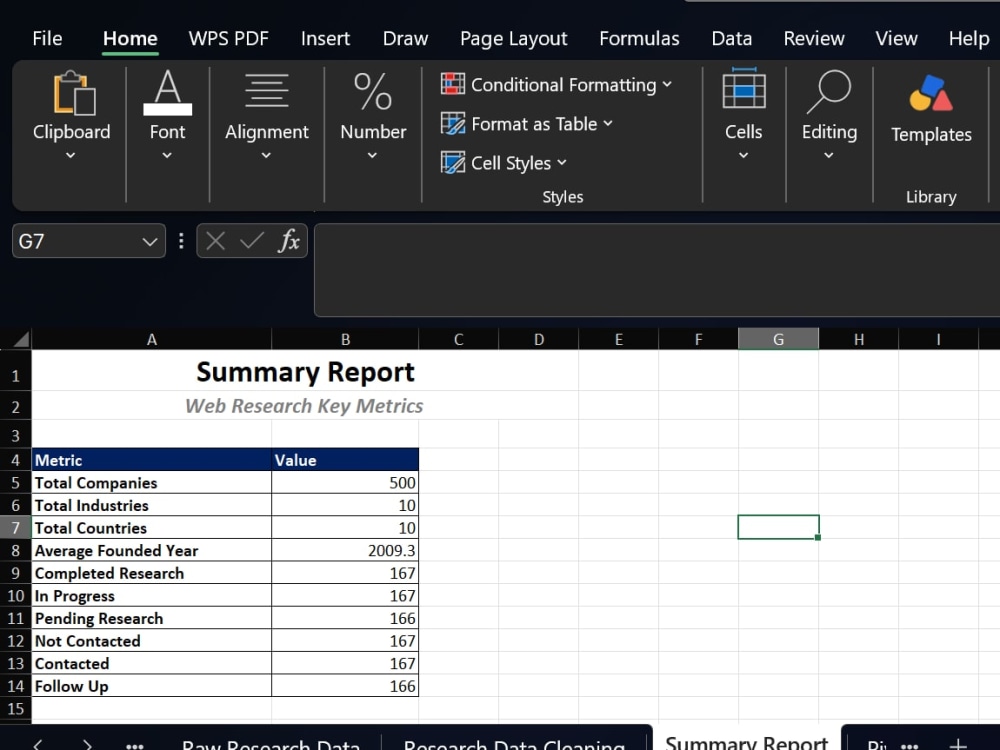Switch to the Draw tab
The height and width of the screenshot is (750, 1000).
[405, 38]
